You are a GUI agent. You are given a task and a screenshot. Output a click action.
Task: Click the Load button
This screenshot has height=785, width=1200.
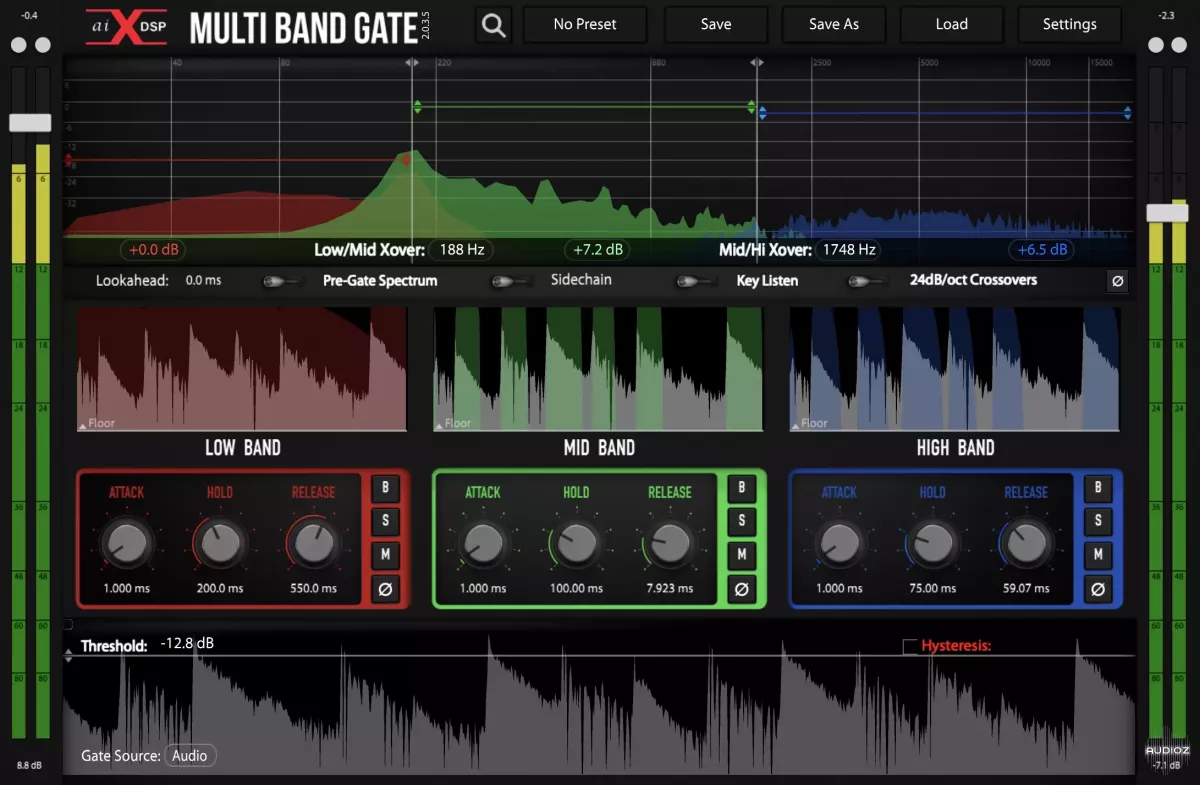pyautogui.click(x=951, y=24)
